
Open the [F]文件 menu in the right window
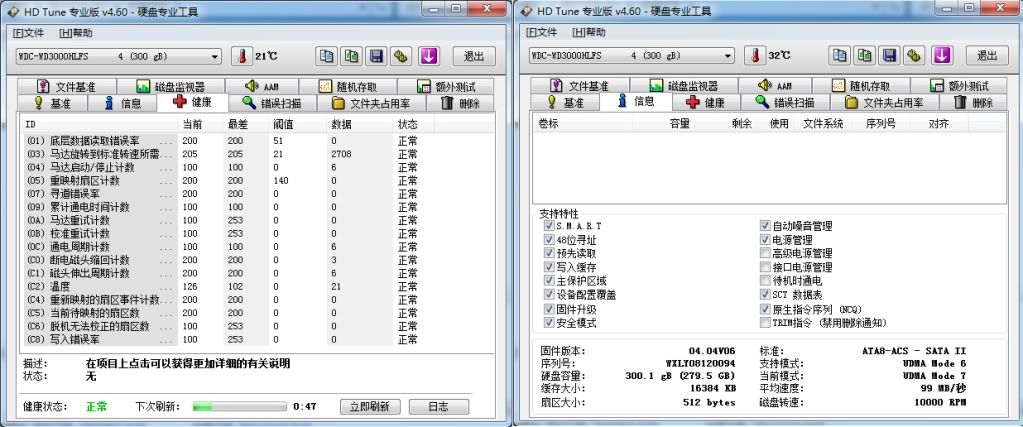point(538,32)
